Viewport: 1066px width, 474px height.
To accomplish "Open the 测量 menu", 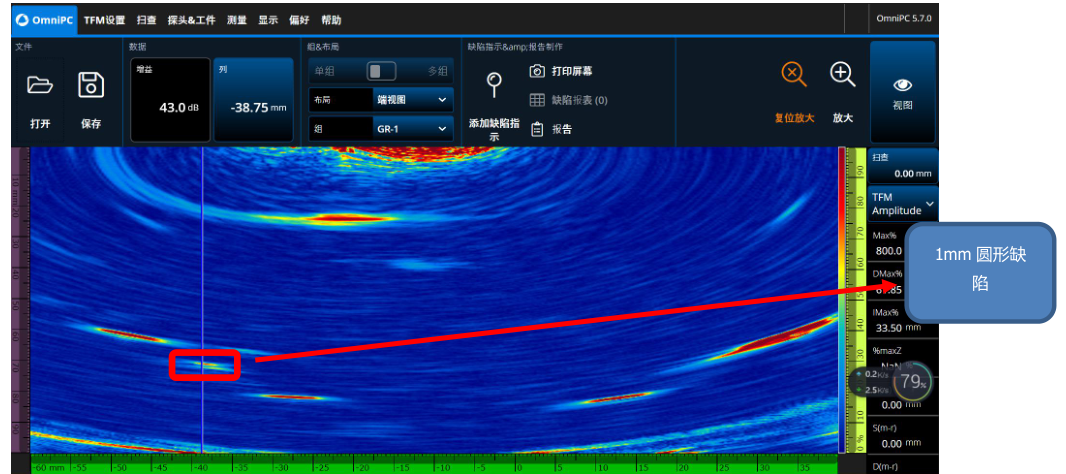I will pyautogui.click(x=237, y=20).
